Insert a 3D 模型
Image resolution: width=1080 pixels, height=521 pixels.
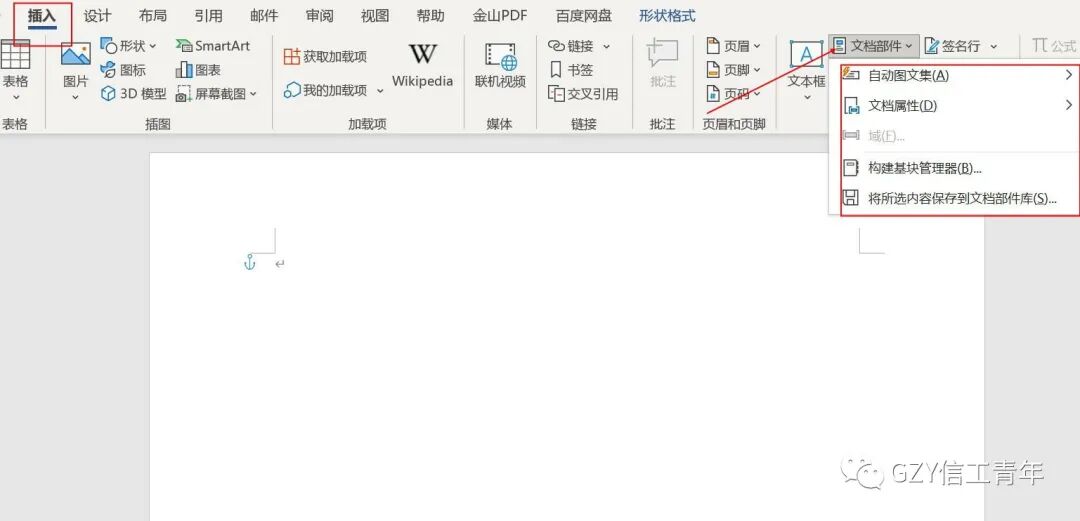coord(134,94)
